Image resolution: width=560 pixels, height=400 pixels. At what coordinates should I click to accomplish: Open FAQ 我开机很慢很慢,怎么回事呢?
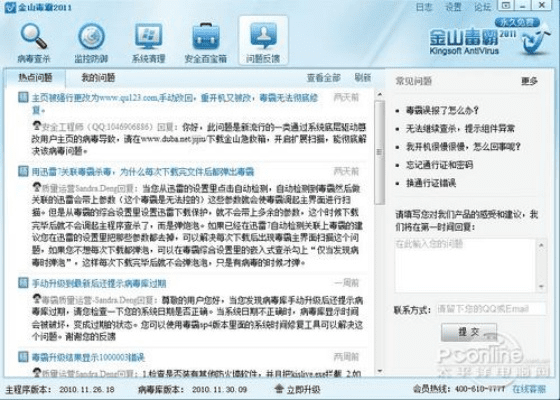463,147
